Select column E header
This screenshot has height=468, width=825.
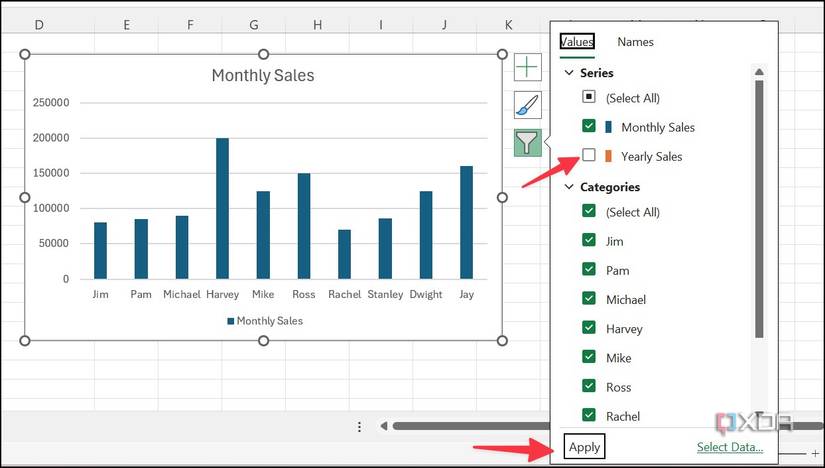(126, 25)
